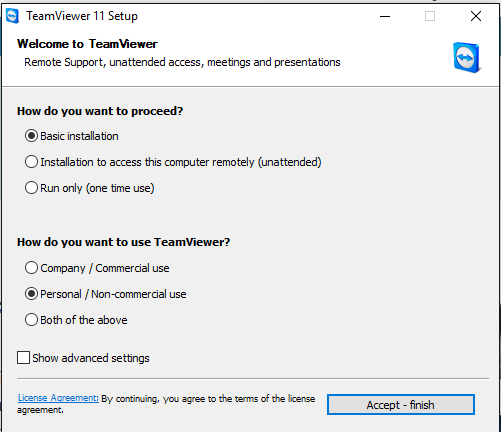This screenshot has width=501, height=432.
Task: Choose Installation to access this computer remotely (unattended)
Action: click(x=173, y=162)
